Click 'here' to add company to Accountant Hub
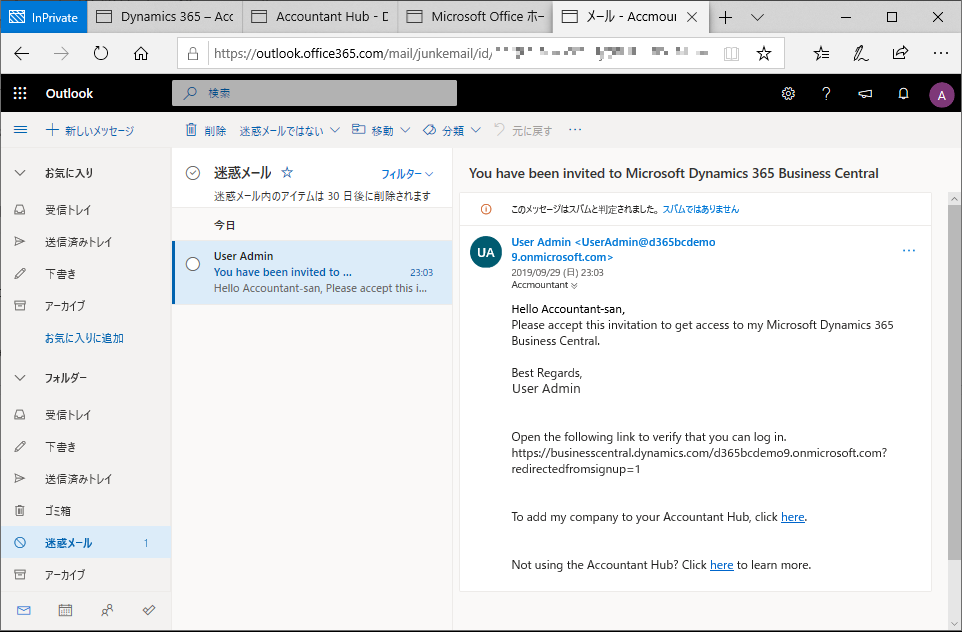 pyautogui.click(x=792, y=517)
